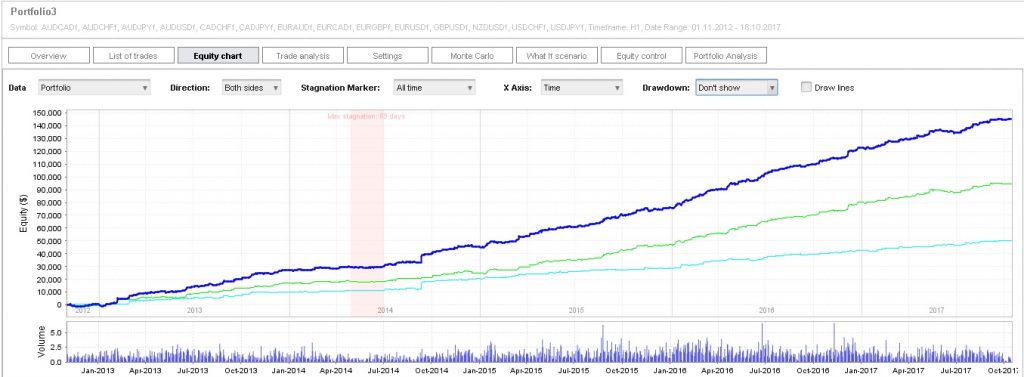Open the Trade analysis tab

click(302, 56)
